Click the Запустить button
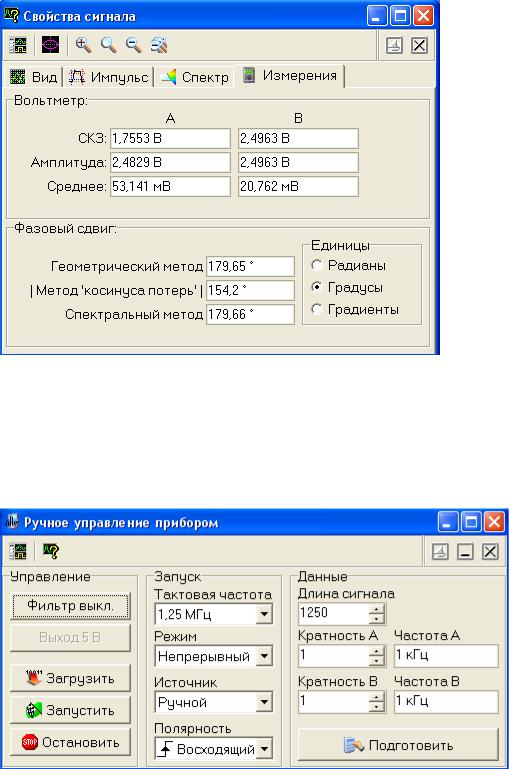Viewport: 509px width, 769px height. [x=70, y=710]
